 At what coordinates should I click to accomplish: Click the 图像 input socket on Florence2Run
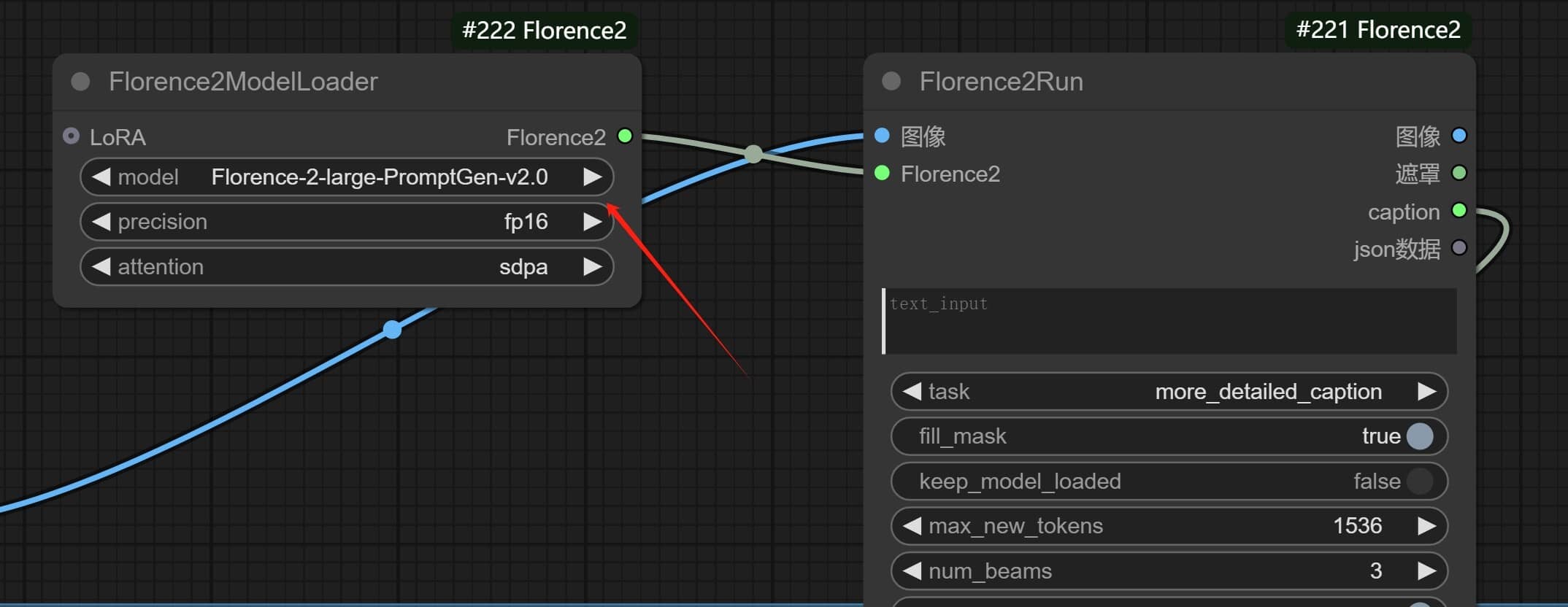click(882, 136)
